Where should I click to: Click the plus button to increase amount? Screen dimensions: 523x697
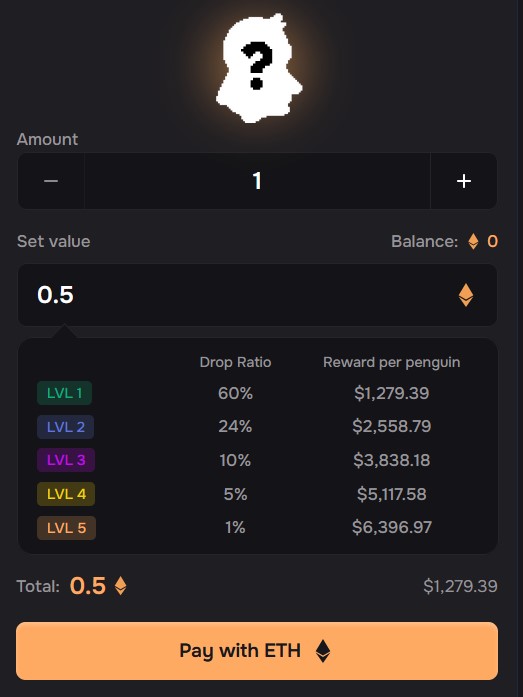463,181
